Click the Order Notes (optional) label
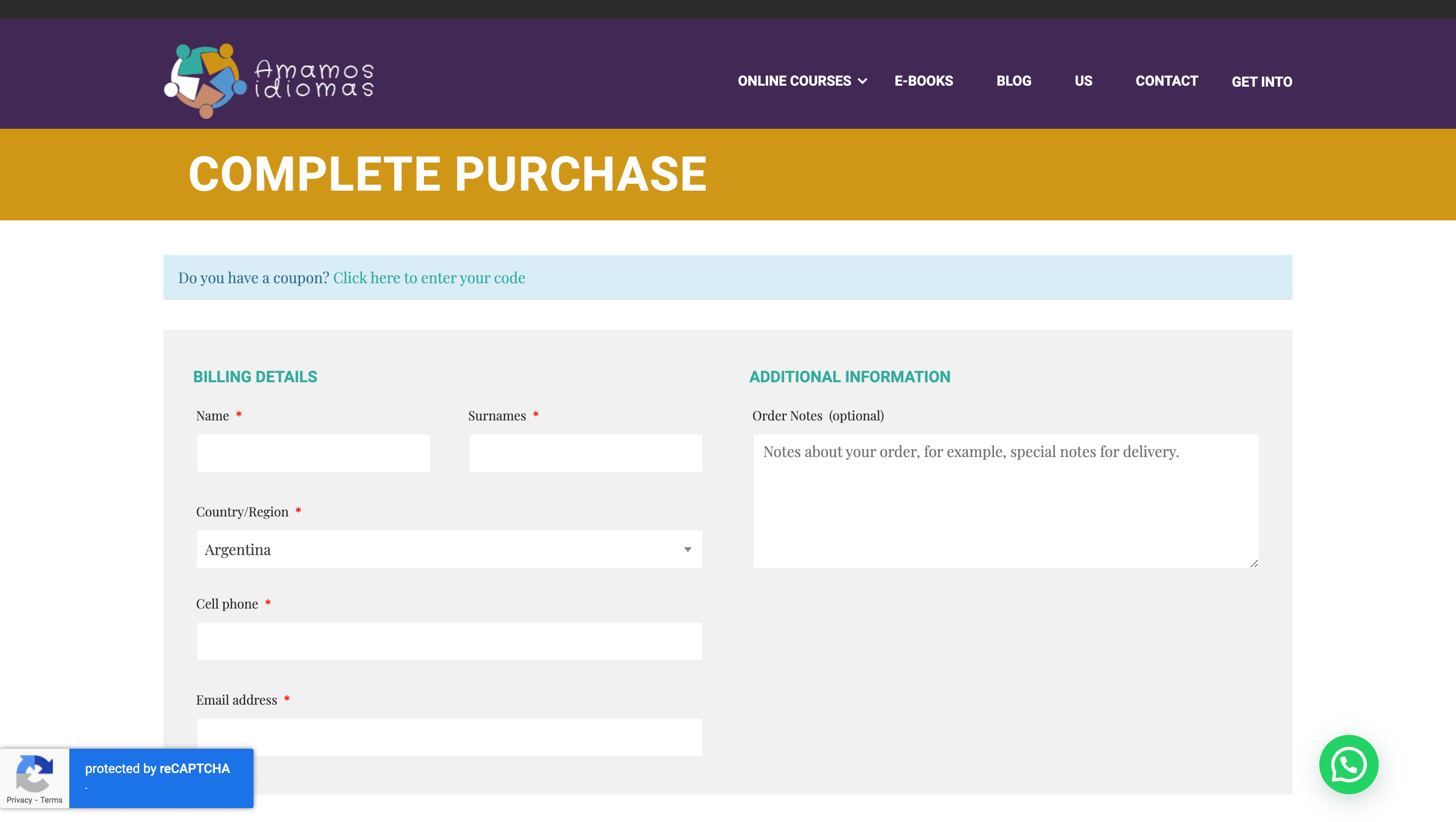 pyautogui.click(x=818, y=415)
